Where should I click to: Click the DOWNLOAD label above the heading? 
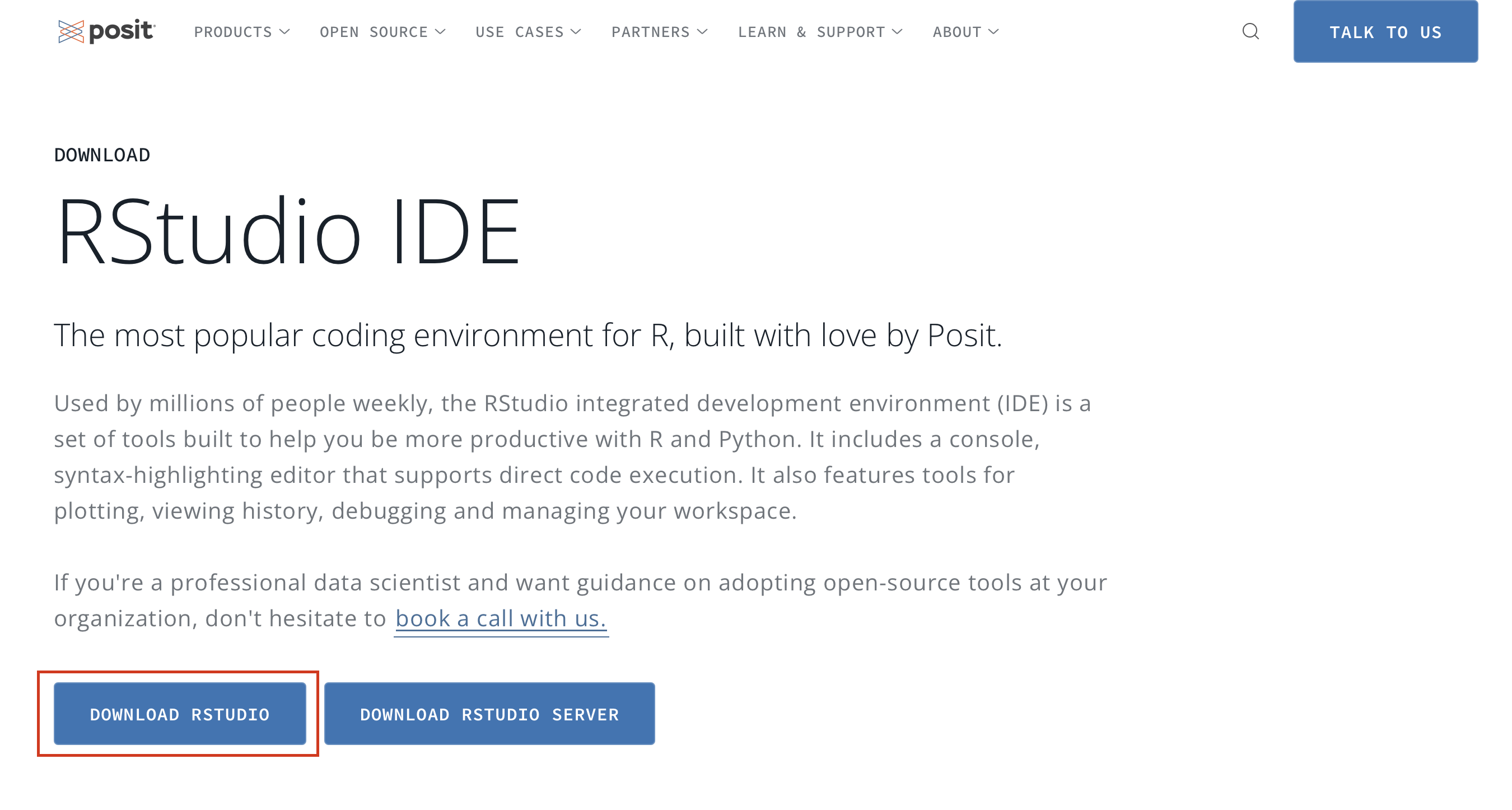(102, 155)
